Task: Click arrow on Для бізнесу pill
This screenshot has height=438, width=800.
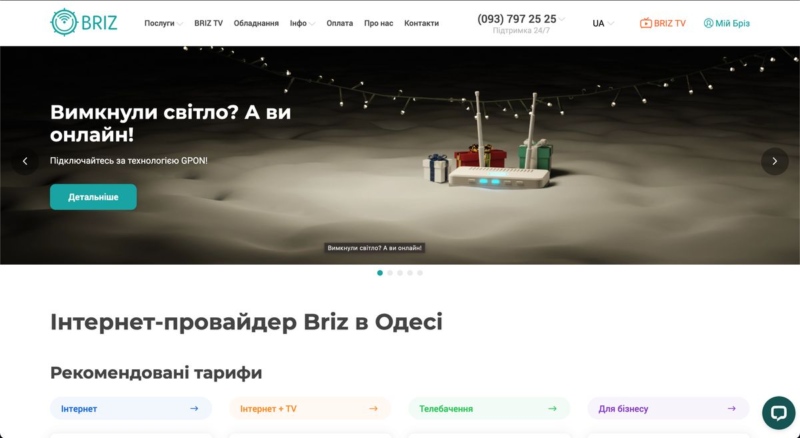Action: click(x=731, y=409)
